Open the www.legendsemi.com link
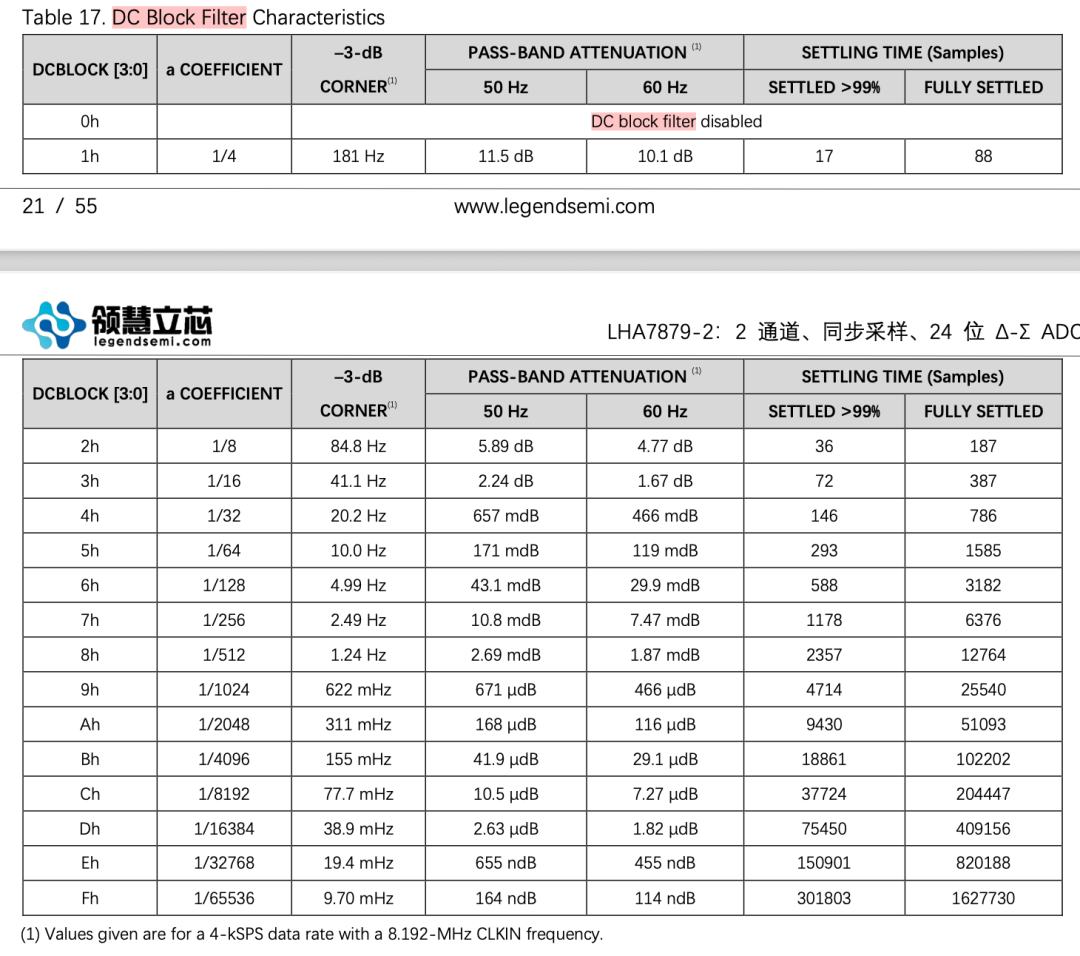The image size is (1080, 956). coord(554,206)
